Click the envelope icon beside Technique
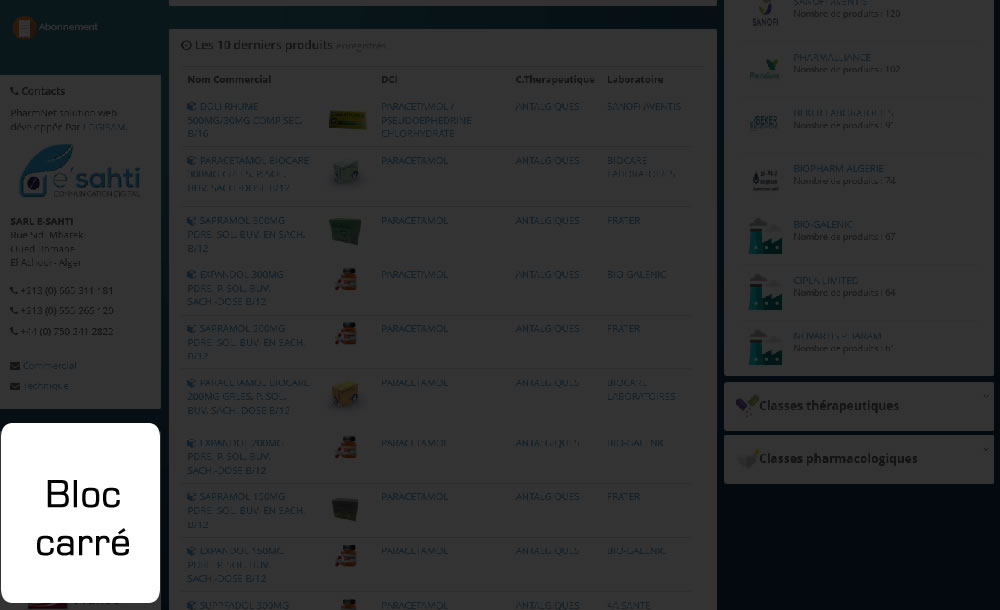Viewport: 1000px width, 610px height. pos(15,386)
